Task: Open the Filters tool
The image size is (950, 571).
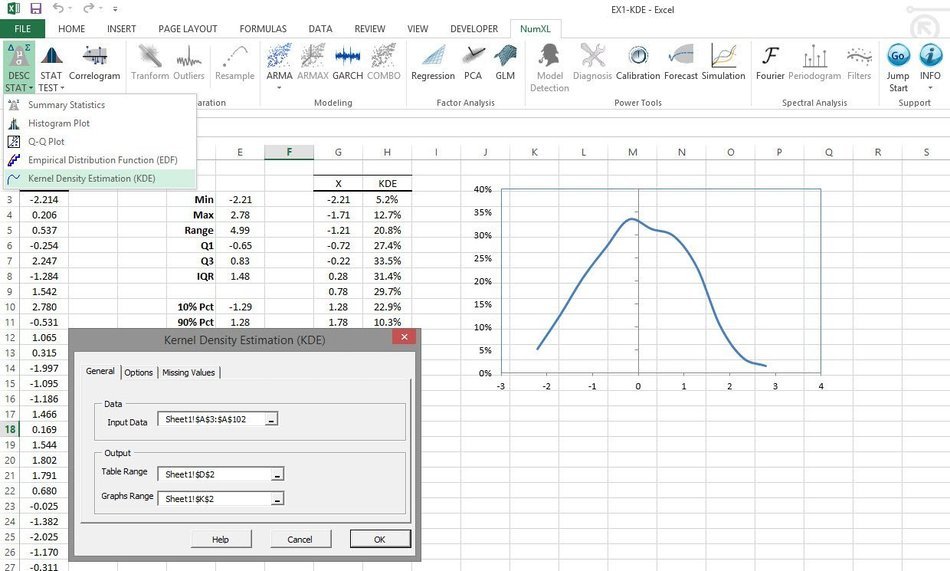Action: [x=859, y=63]
